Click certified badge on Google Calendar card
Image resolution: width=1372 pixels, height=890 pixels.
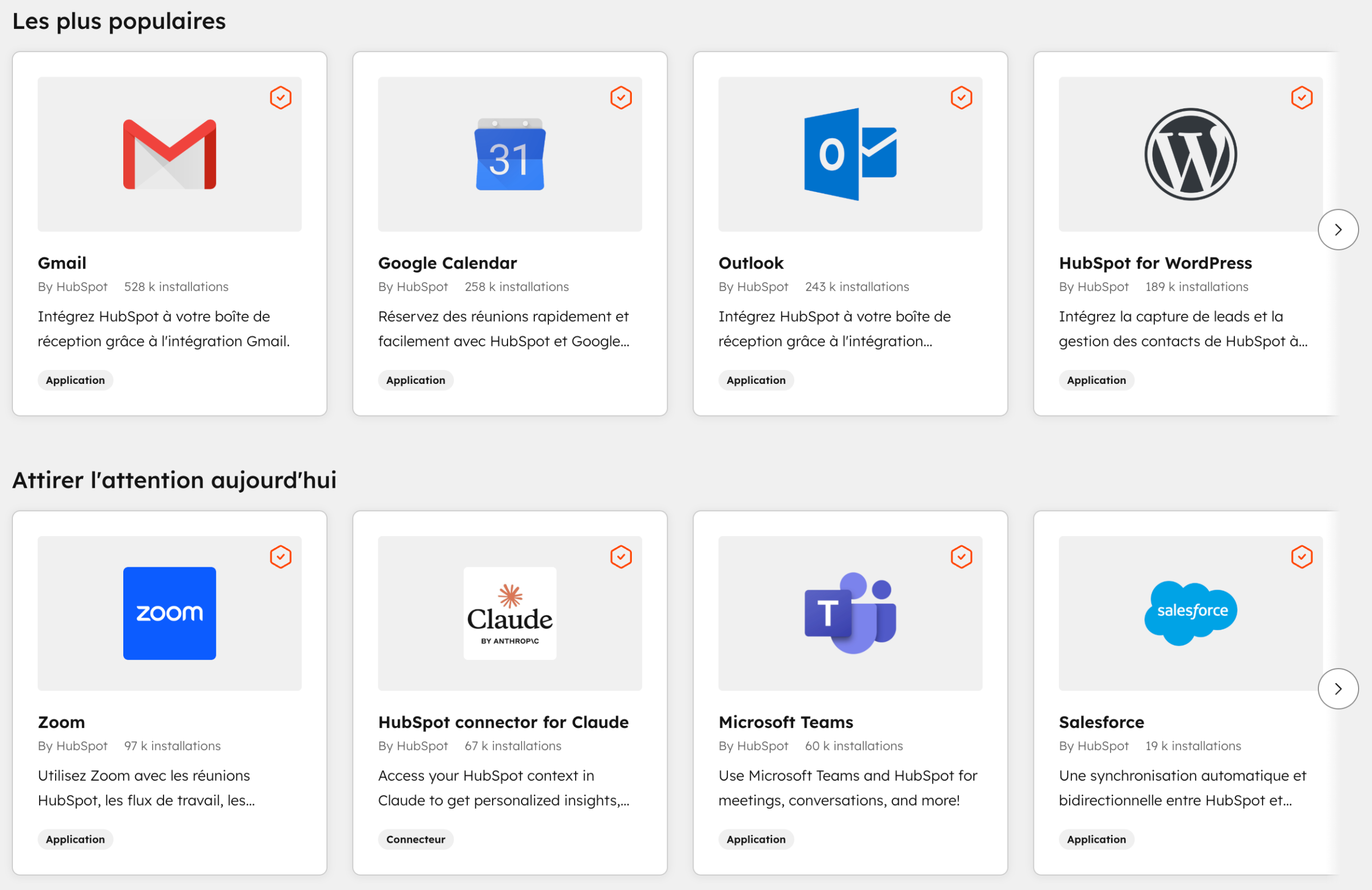[621, 98]
